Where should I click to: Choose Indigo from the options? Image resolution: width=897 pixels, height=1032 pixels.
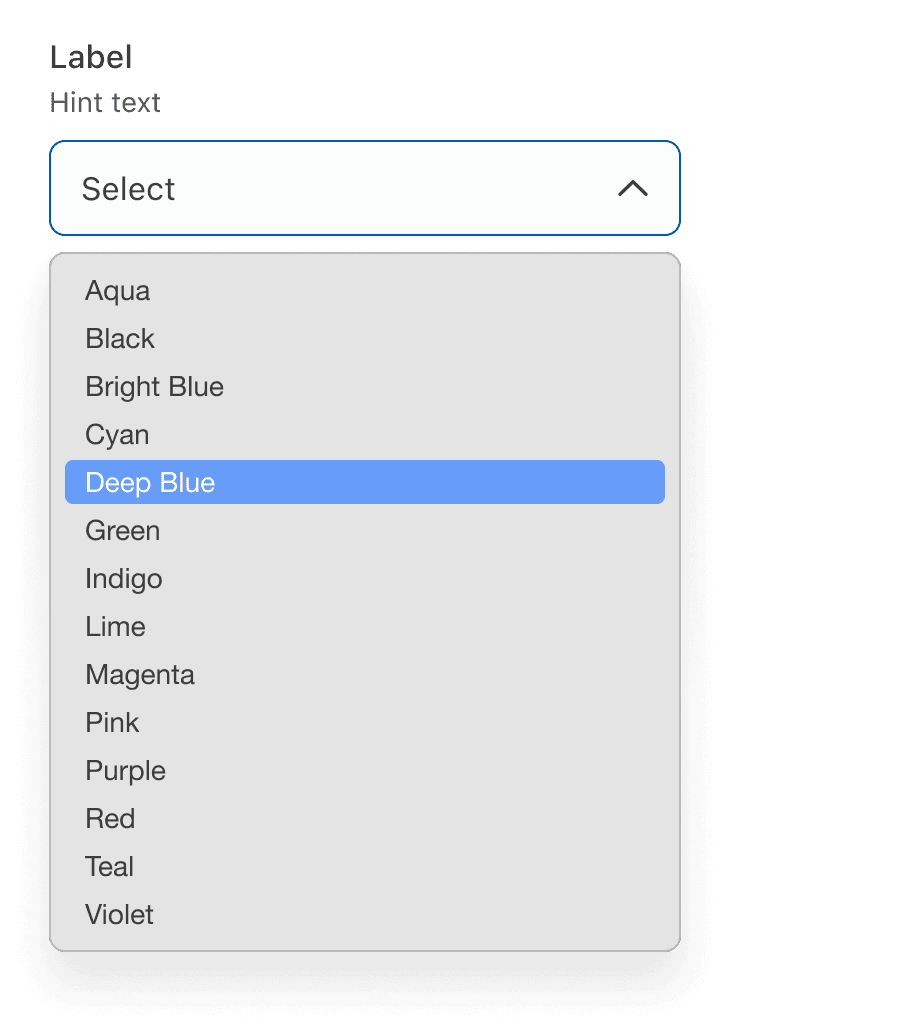(124, 579)
